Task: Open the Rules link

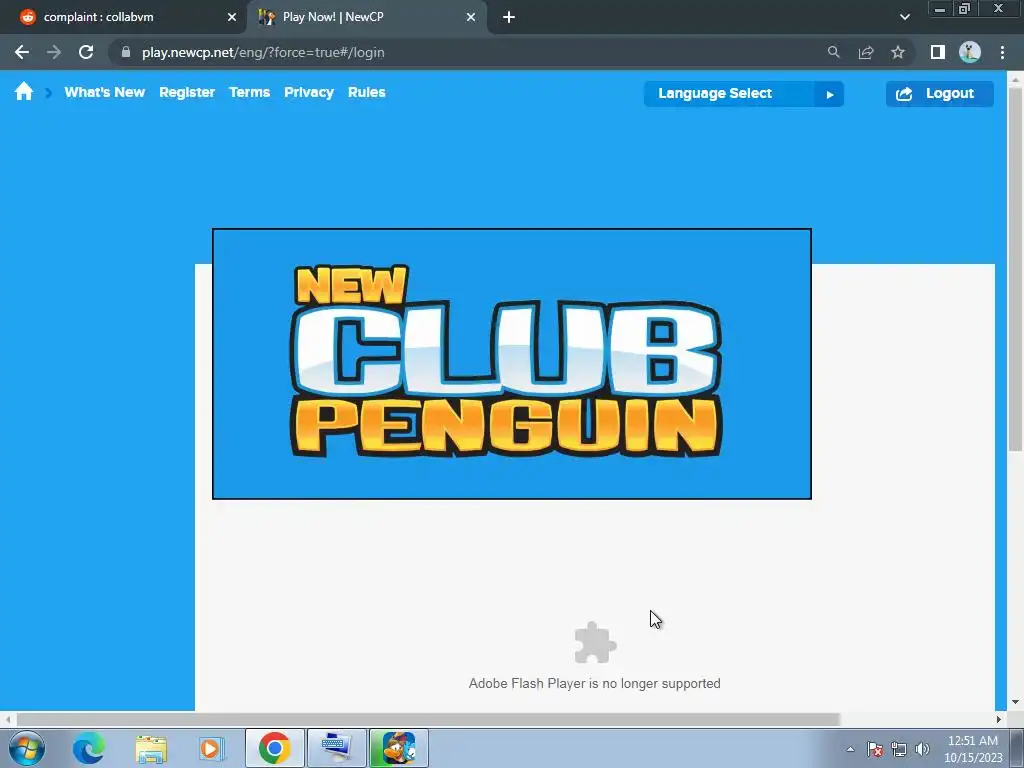Action: coord(366,92)
